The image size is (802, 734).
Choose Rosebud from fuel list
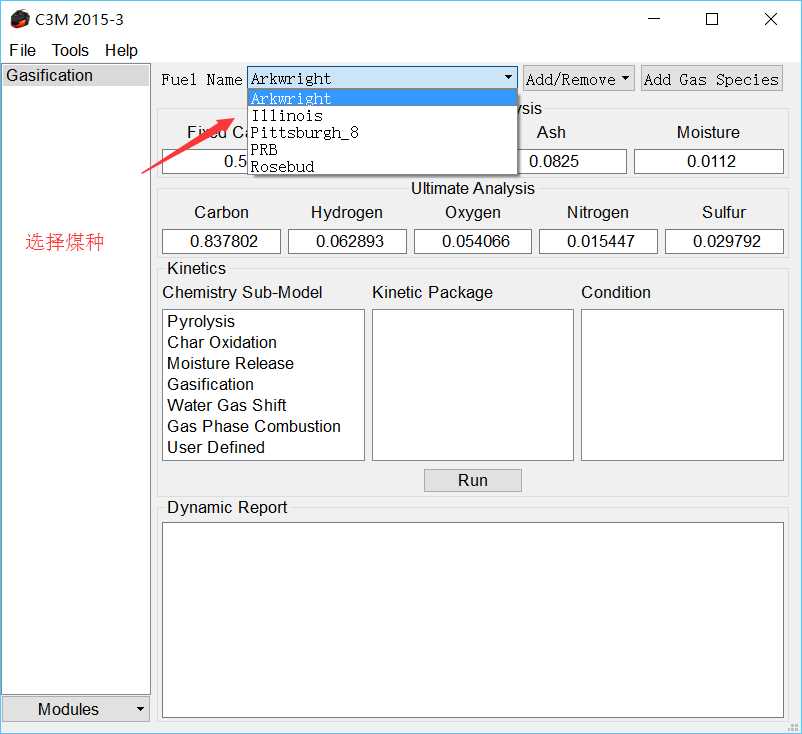[x=382, y=166]
